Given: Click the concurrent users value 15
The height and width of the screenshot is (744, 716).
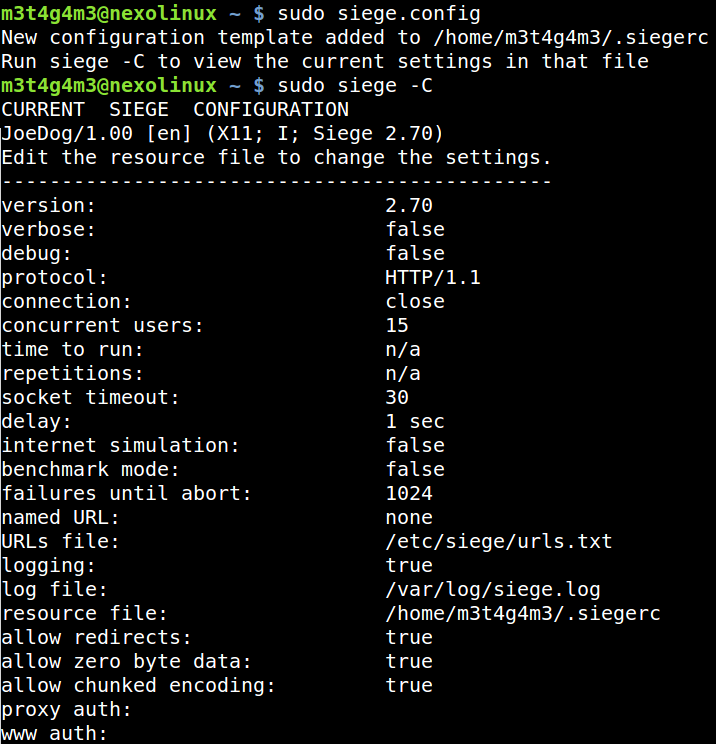Looking at the screenshot, I should [x=397, y=325].
